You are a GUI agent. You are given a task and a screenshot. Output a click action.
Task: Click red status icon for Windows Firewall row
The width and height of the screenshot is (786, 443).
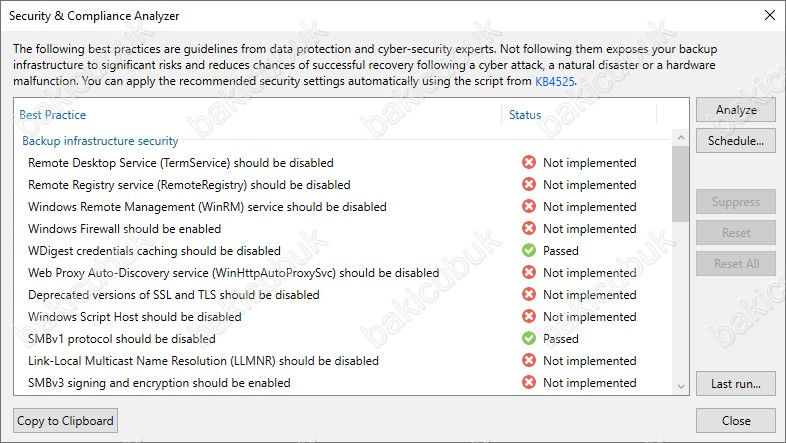(x=529, y=229)
